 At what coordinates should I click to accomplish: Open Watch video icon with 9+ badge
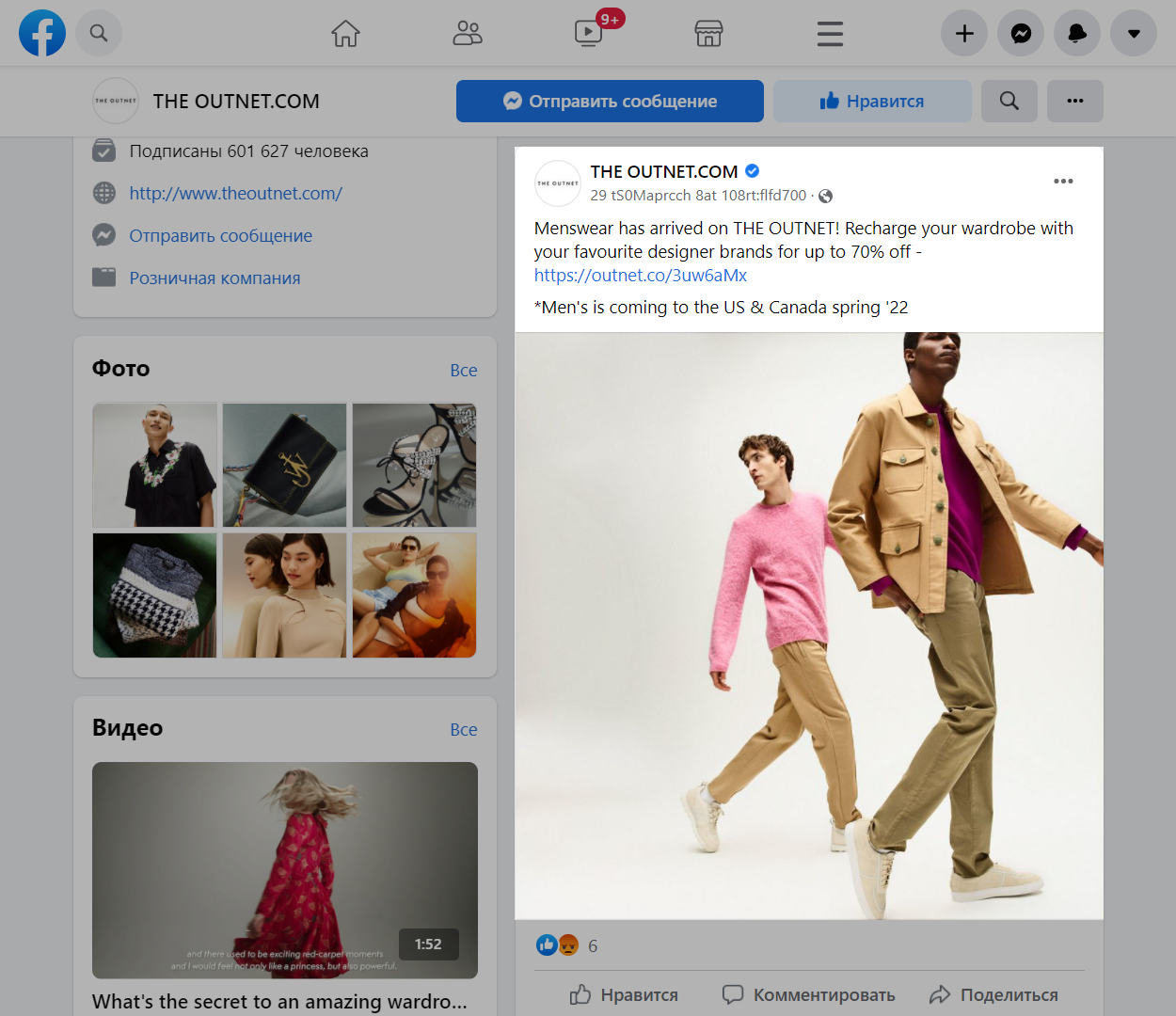click(589, 33)
